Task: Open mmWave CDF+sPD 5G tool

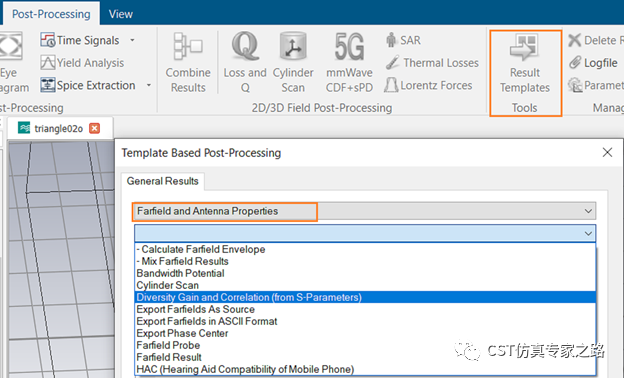Action: tap(349, 62)
